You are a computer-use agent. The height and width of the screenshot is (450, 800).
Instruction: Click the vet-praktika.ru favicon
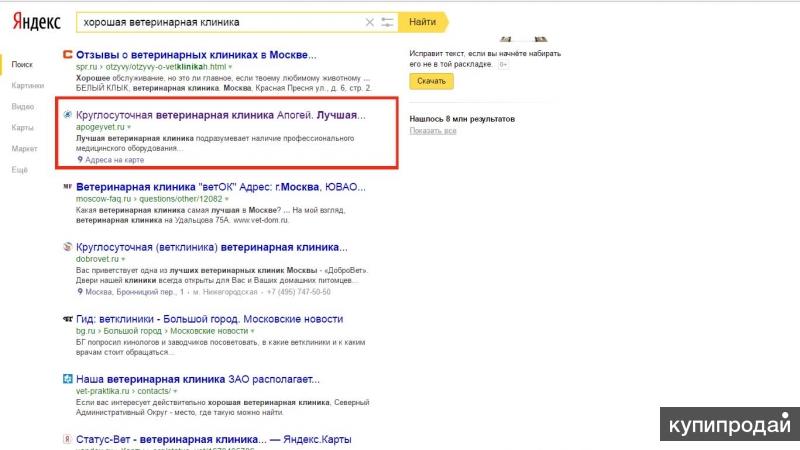click(67, 379)
